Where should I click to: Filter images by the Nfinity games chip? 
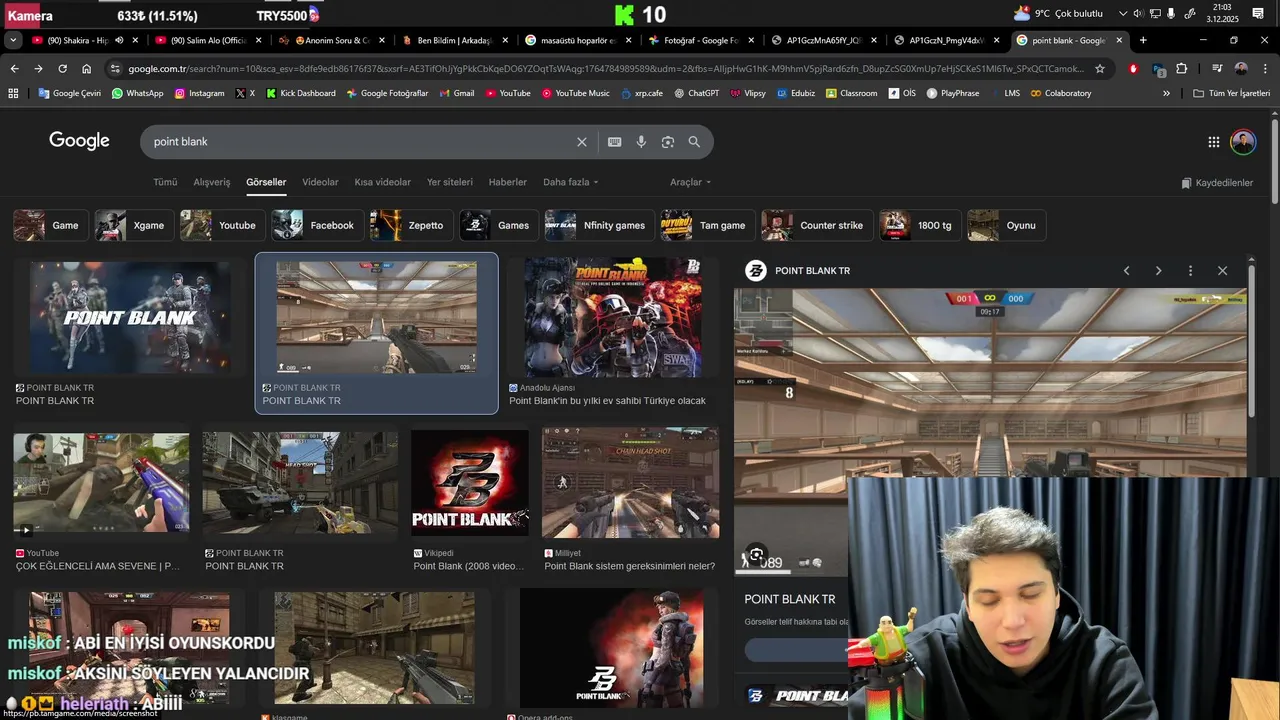coord(600,225)
